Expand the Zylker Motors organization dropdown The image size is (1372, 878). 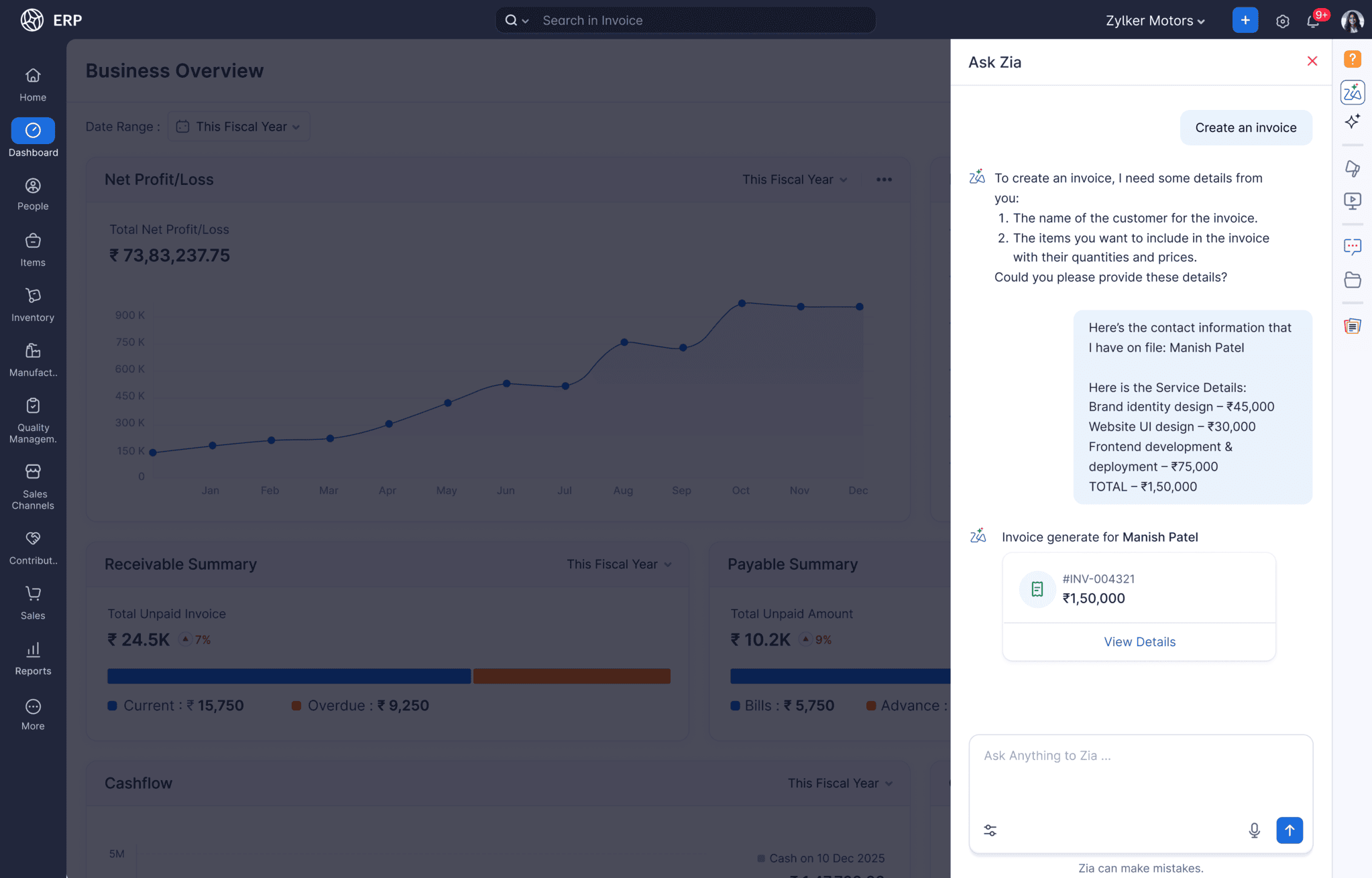coord(1154,20)
